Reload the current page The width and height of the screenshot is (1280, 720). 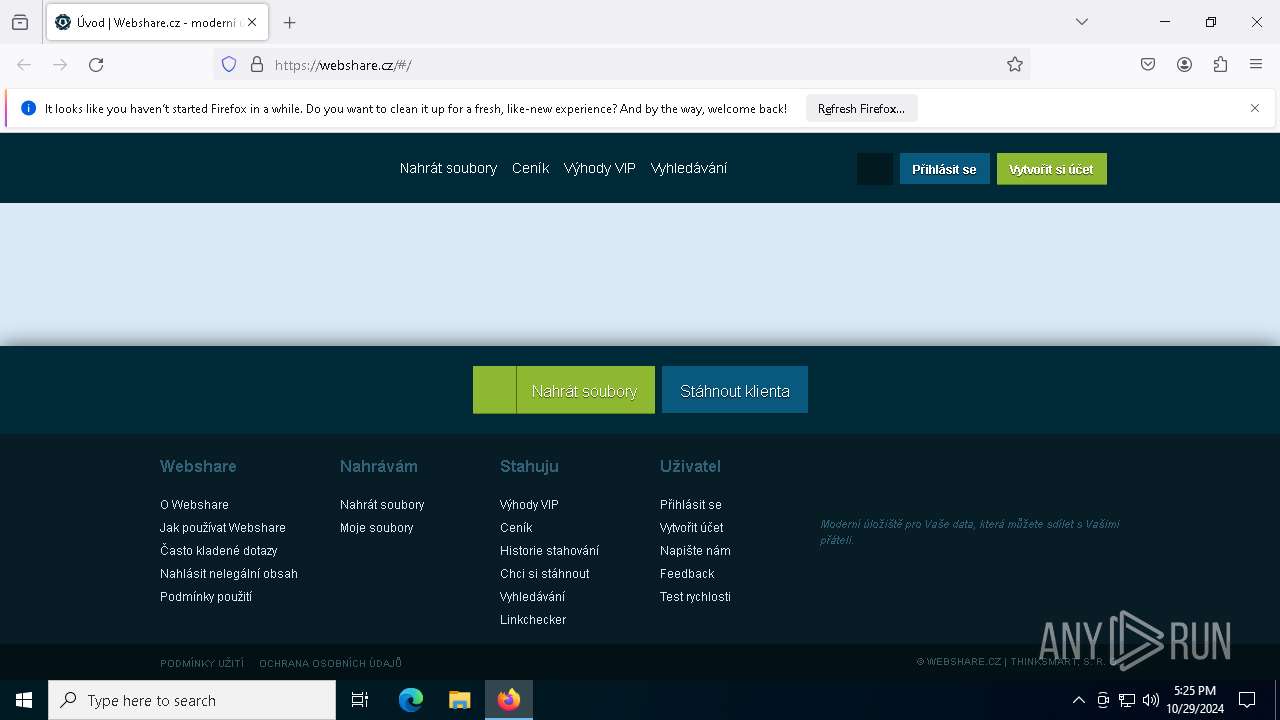(96, 65)
